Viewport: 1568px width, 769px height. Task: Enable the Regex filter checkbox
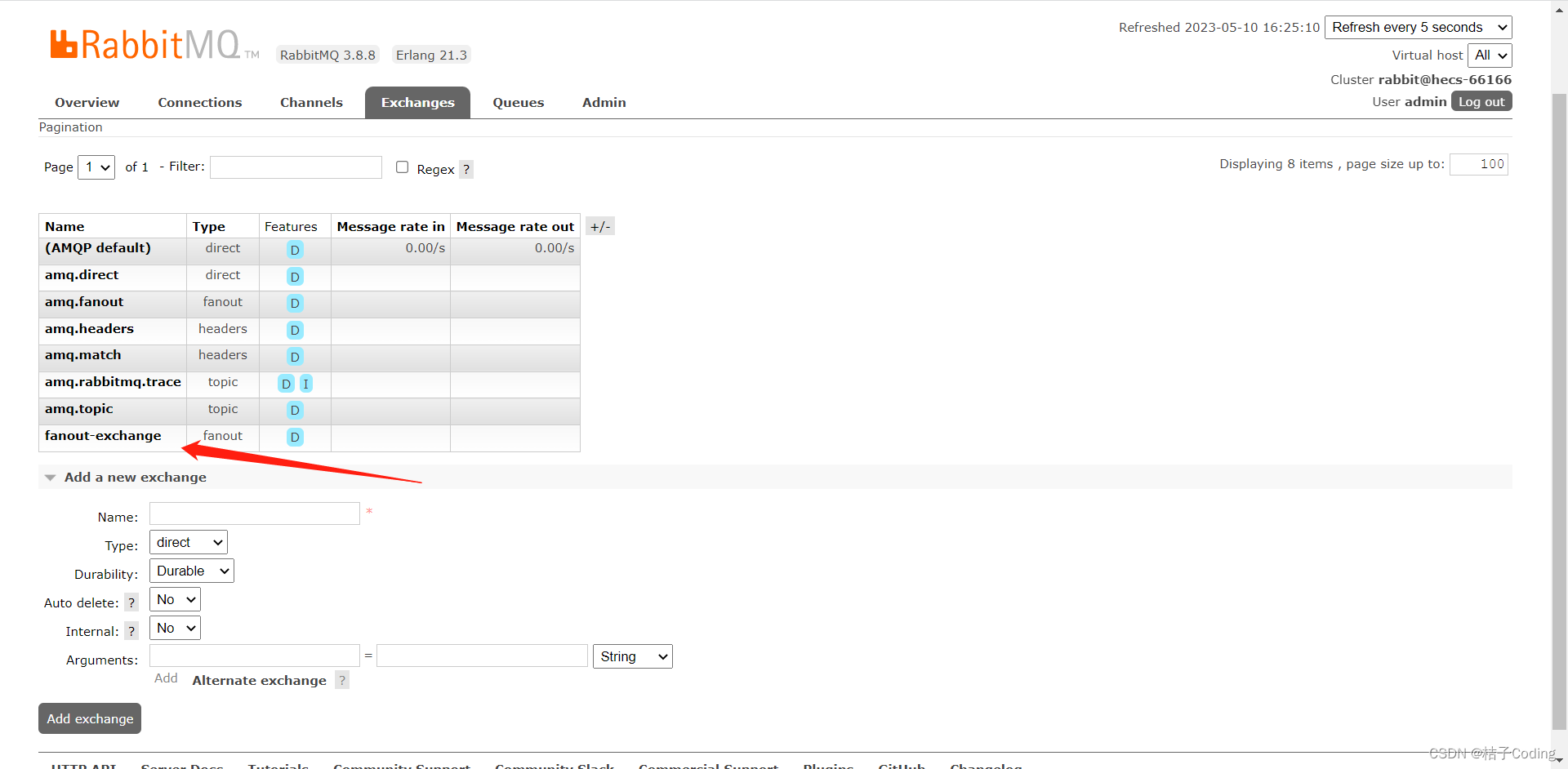tap(402, 167)
